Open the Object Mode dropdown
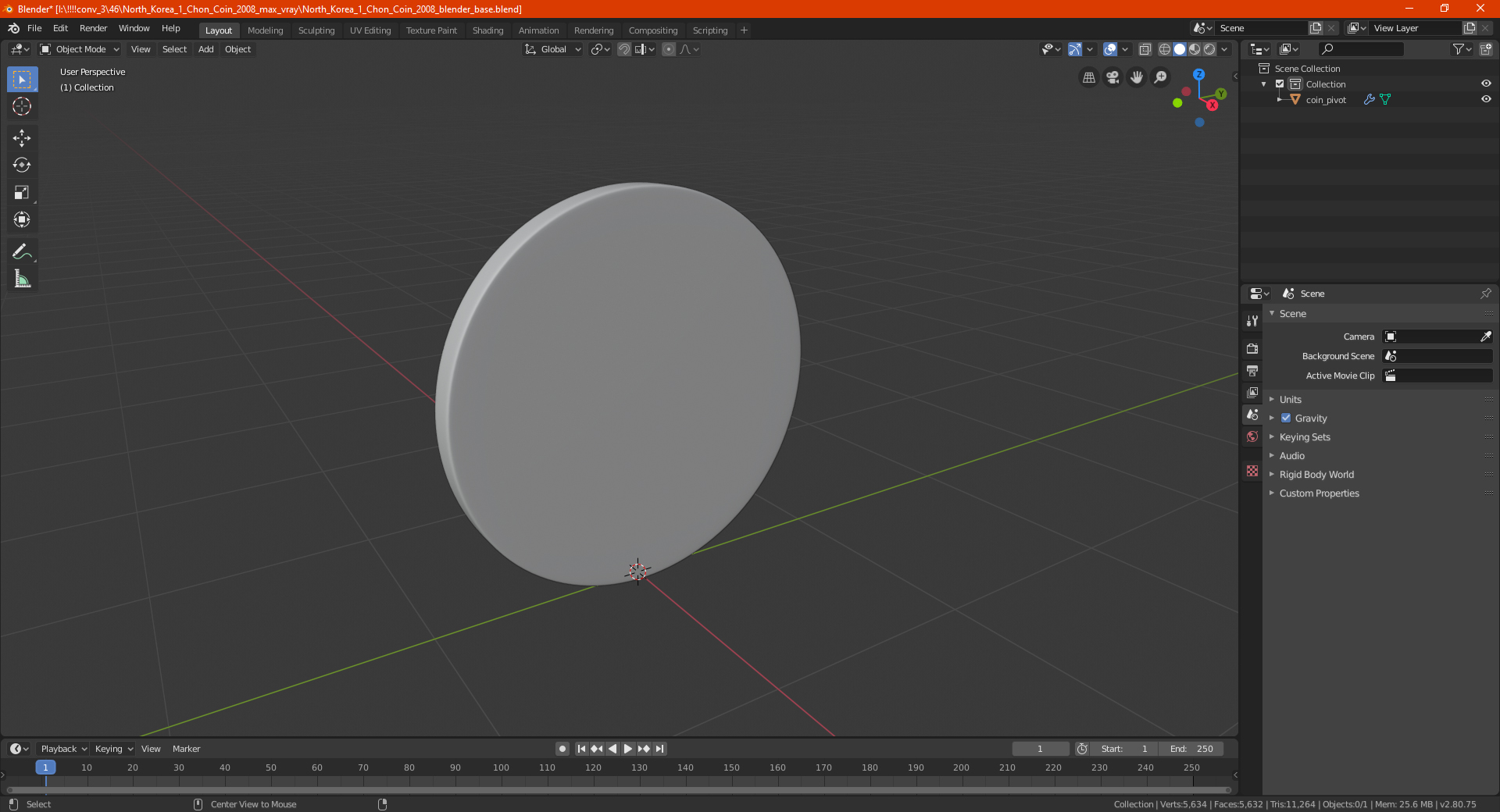This screenshot has width=1500, height=812. (80, 49)
